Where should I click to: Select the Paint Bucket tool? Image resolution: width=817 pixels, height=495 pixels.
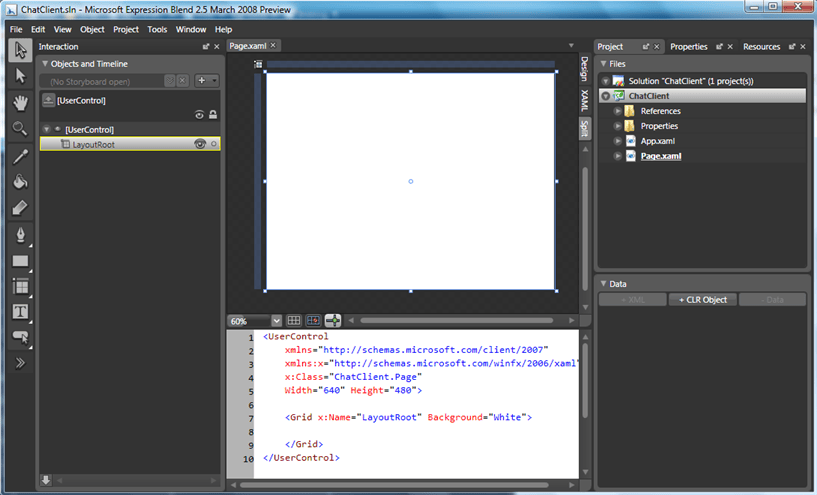pyautogui.click(x=20, y=182)
